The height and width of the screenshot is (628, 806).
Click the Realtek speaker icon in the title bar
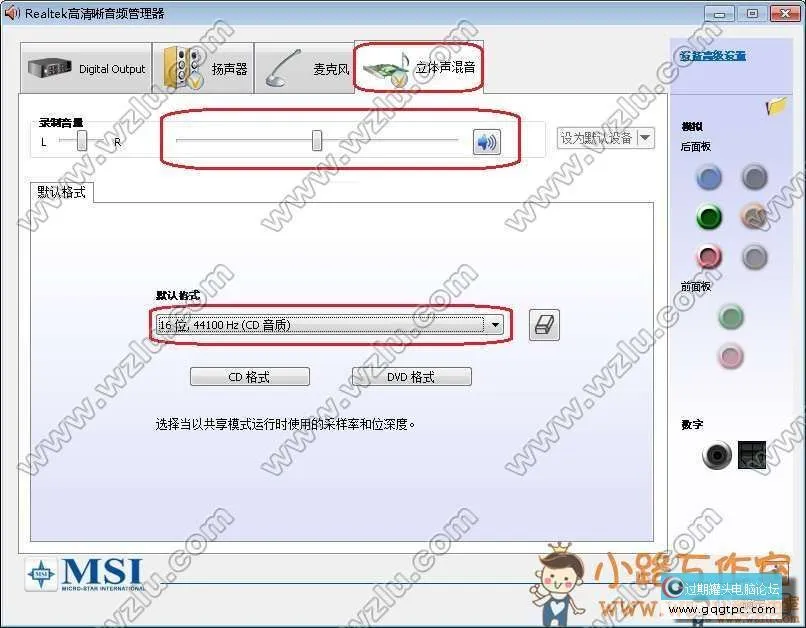coord(10,13)
